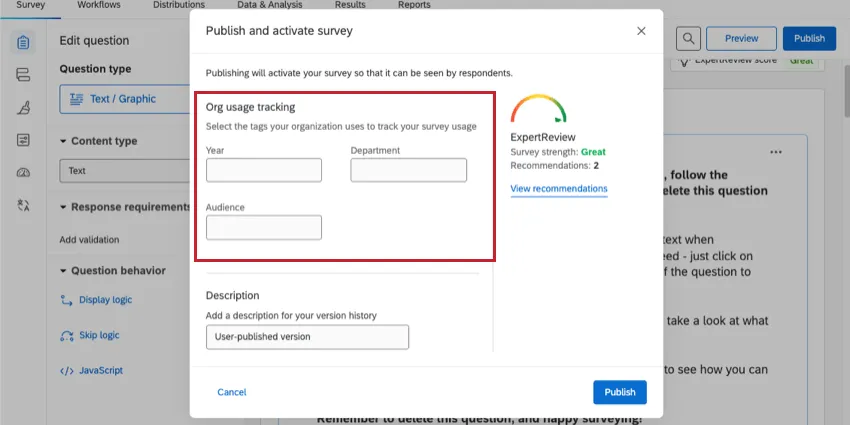Click the Display logic link
The height and width of the screenshot is (425, 850).
pos(105,300)
